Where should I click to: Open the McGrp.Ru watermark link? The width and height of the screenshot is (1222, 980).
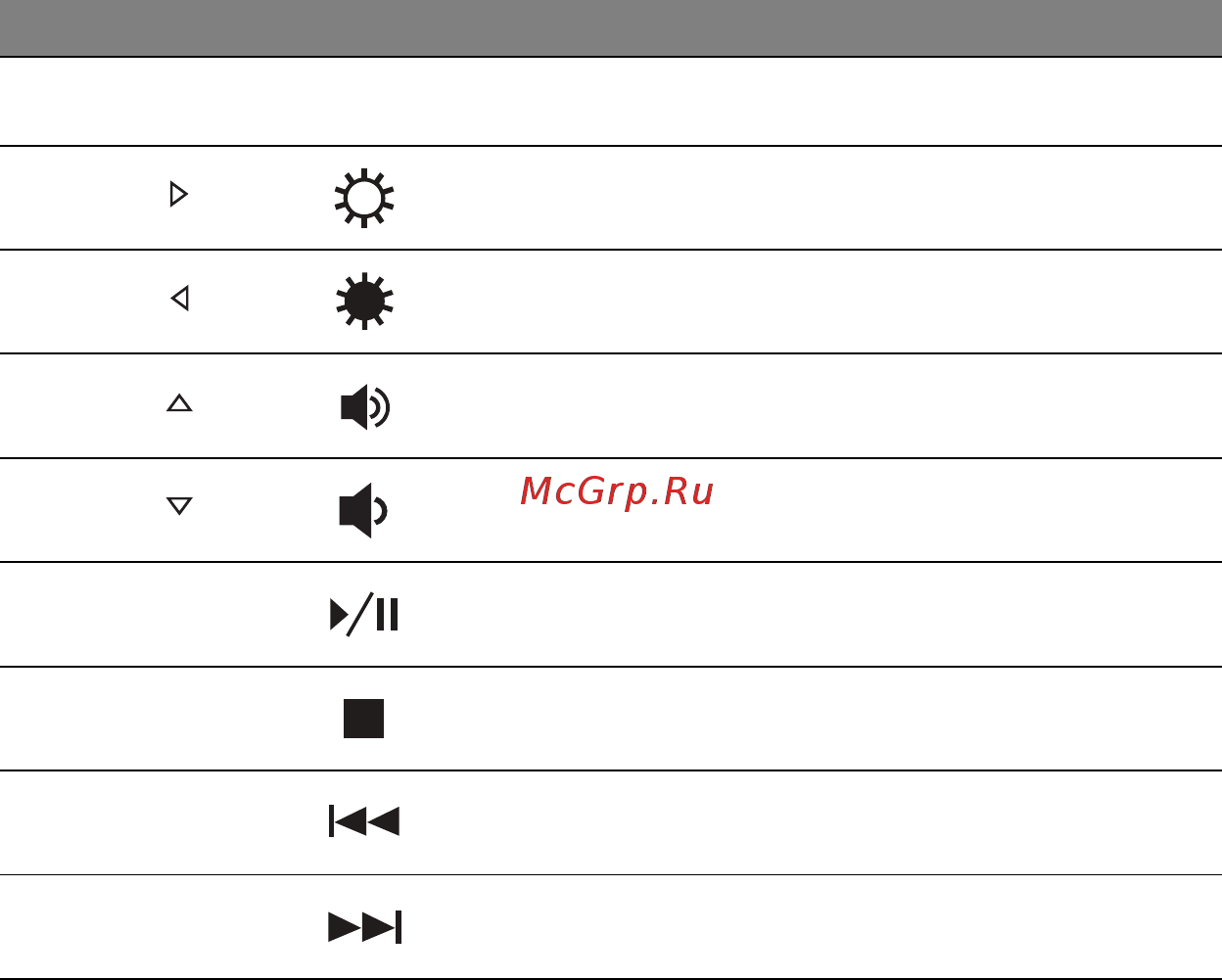pyautogui.click(x=617, y=491)
